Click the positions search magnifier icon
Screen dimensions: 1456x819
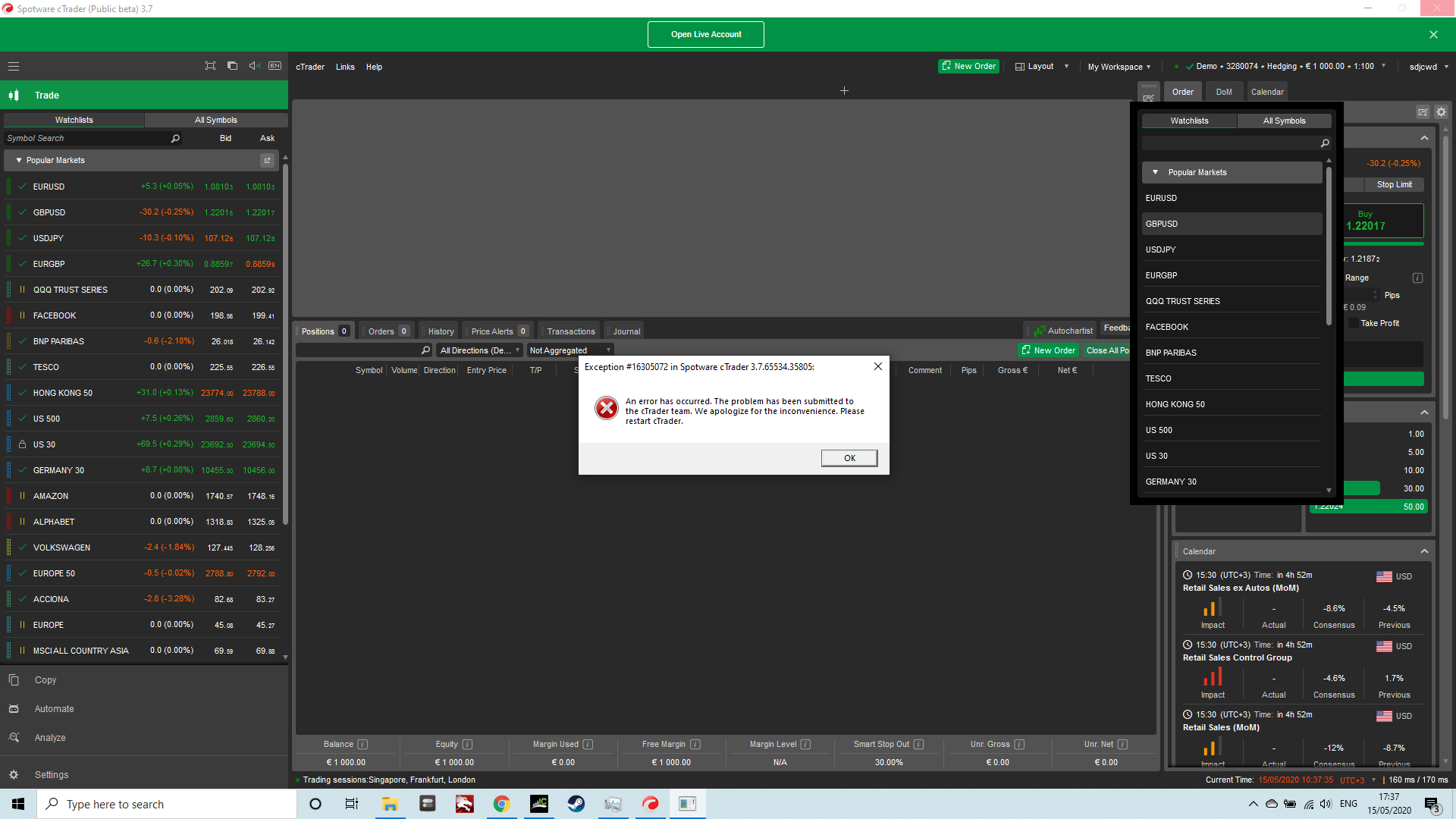point(425,350)
